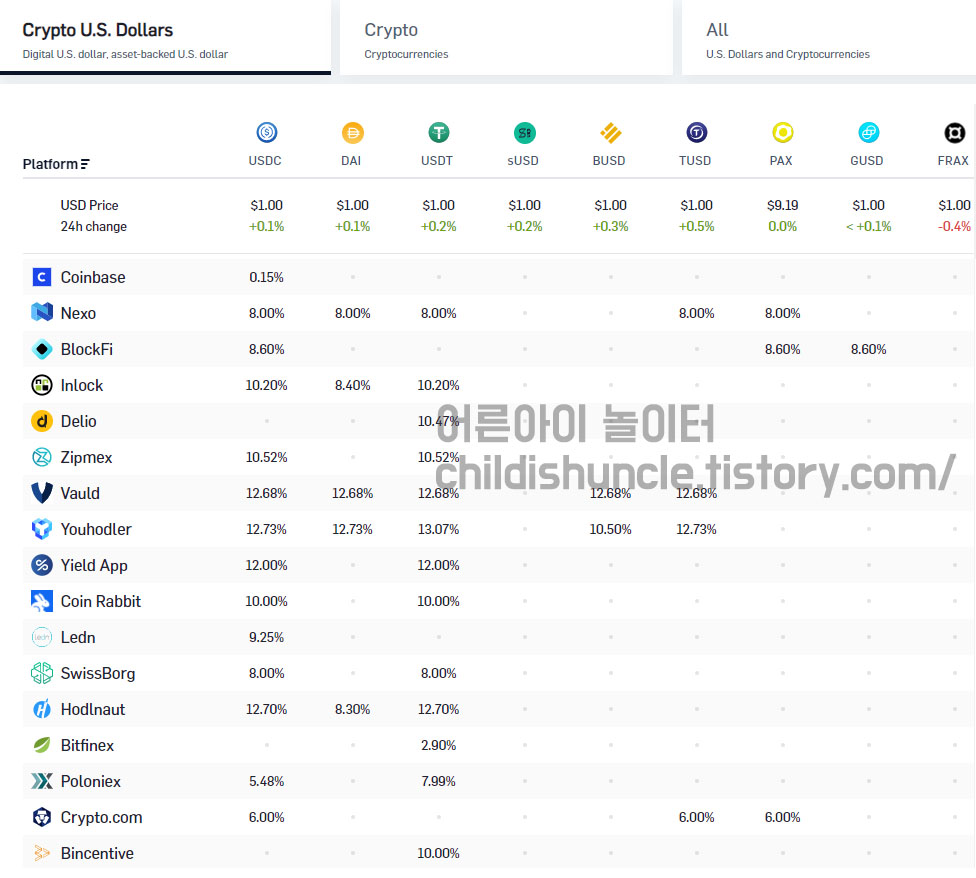Click the USDC column label
This screenshot has width=976, height=878.
pos(265,161)
